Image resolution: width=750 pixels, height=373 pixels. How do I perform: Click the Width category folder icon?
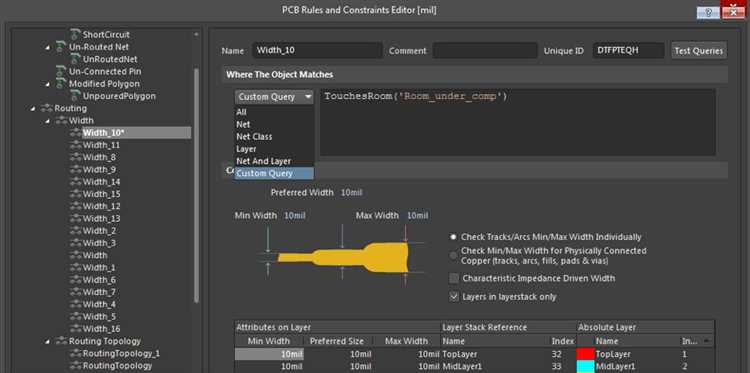tap(61, 121)
